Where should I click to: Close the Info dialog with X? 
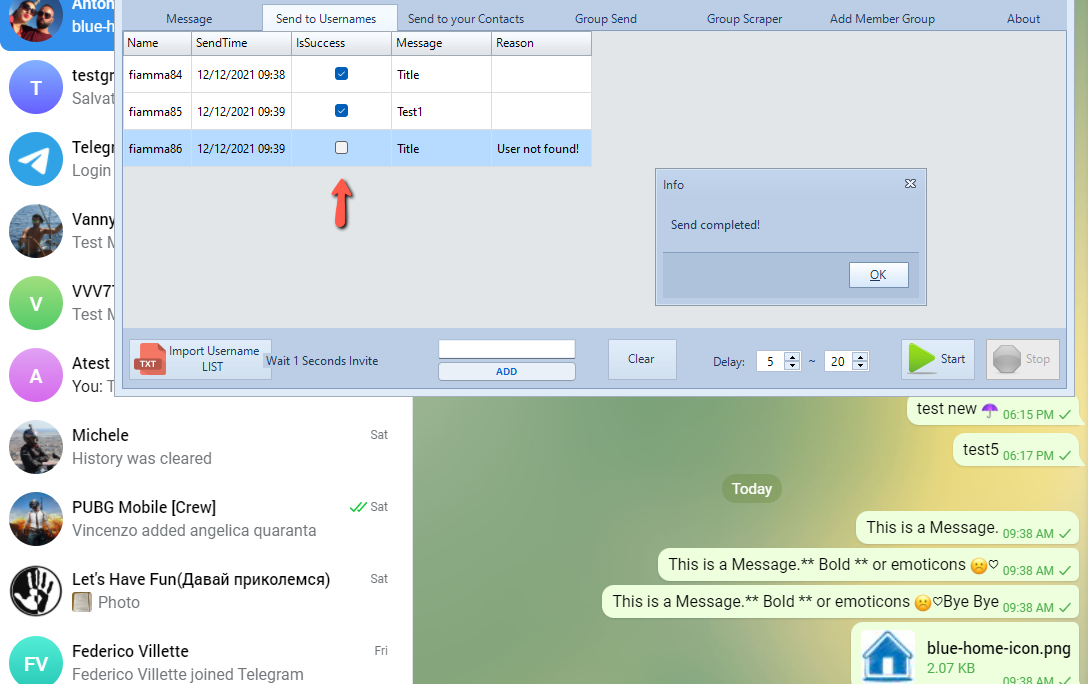point(910,184)
